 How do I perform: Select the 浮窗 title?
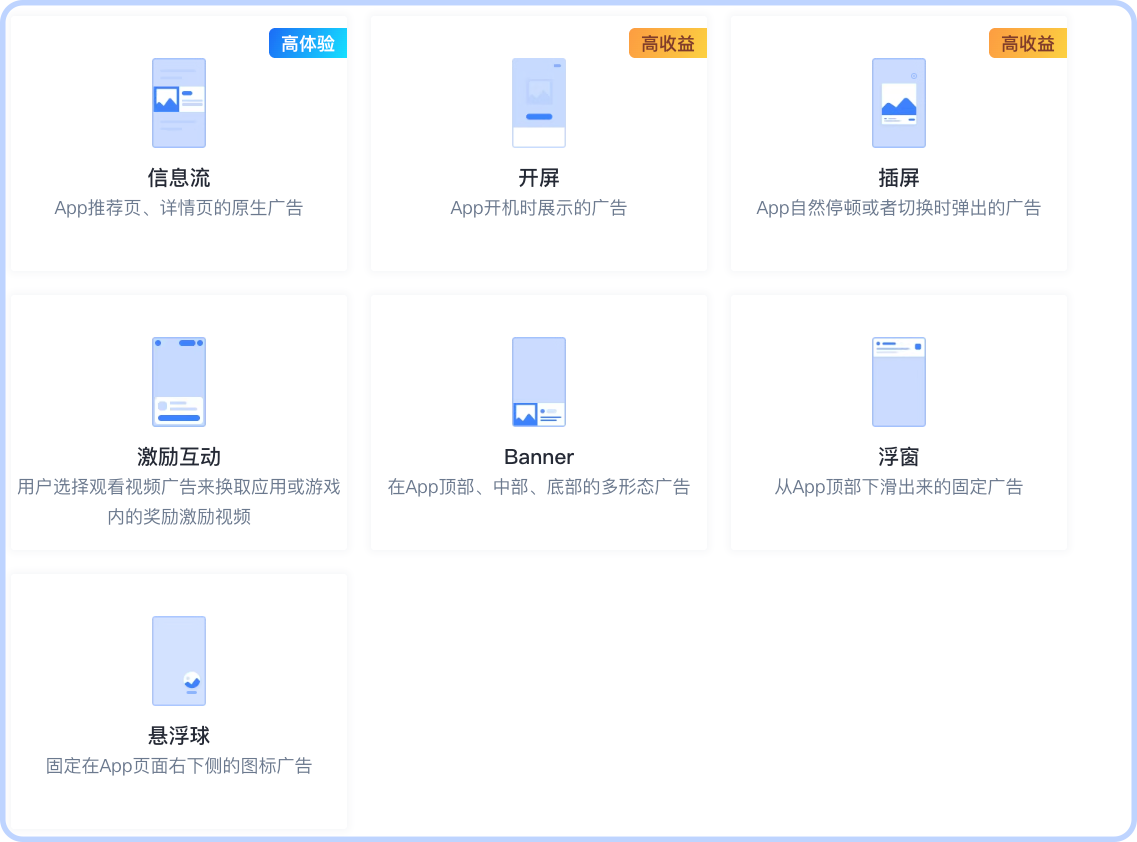tap(898, 457)
